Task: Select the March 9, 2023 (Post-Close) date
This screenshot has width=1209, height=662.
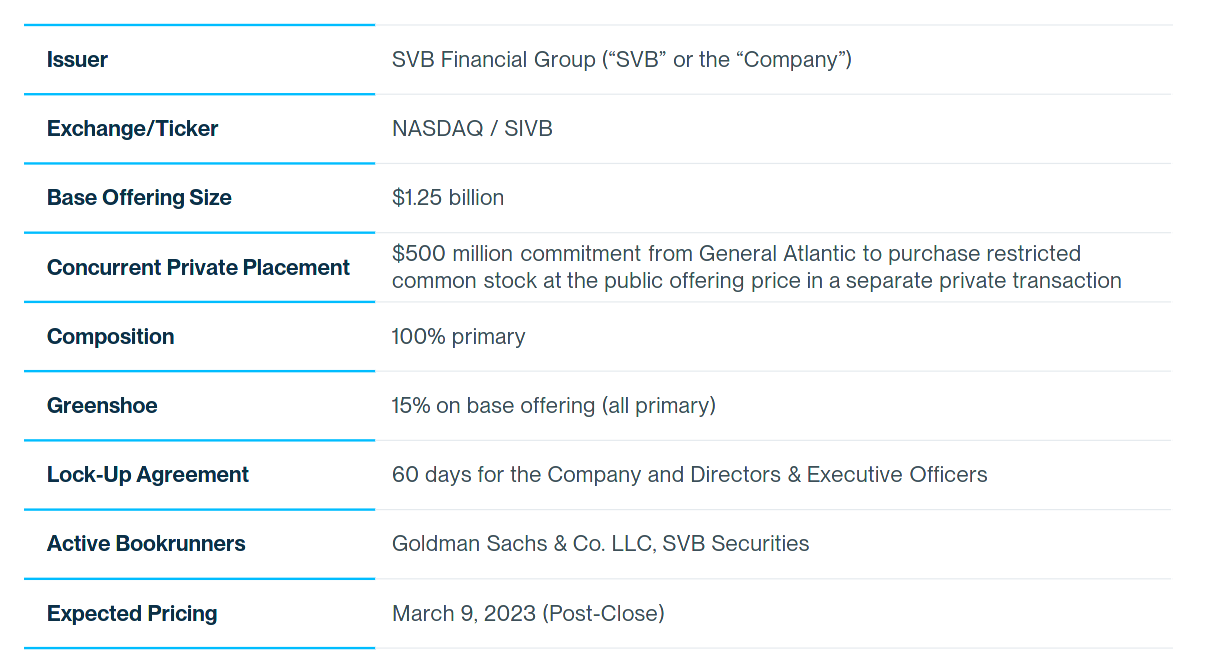Action: click(528, 614)
